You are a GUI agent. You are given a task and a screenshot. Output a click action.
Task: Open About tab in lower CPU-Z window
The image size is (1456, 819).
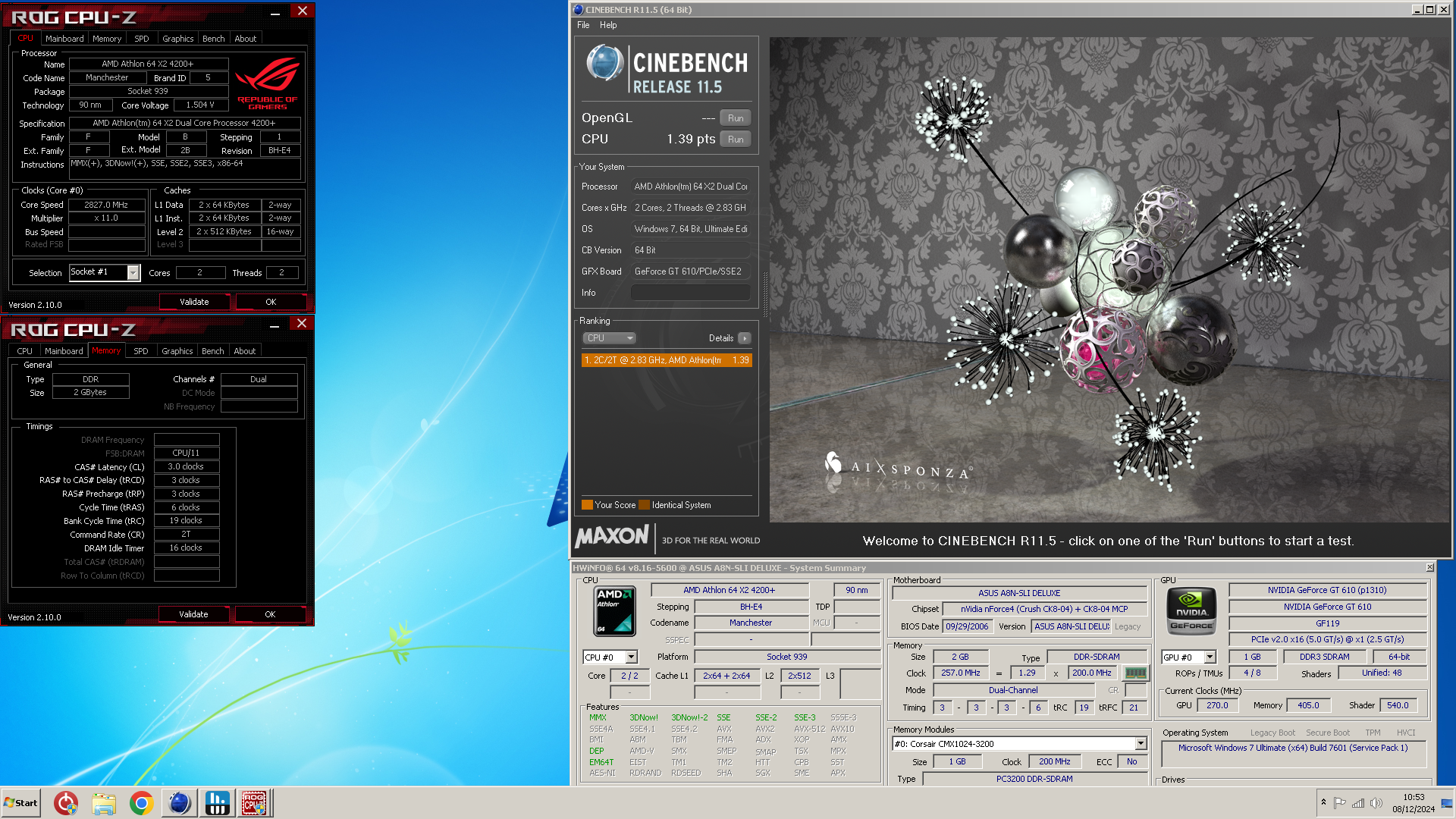(x=245, y=351)
